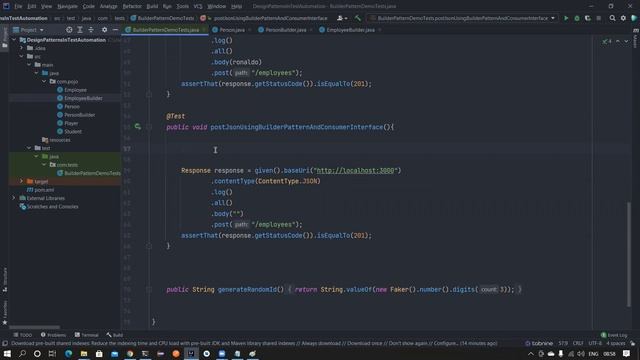Open the VCS menu
This screenshot has width=640, height=360.
[198, 6]
